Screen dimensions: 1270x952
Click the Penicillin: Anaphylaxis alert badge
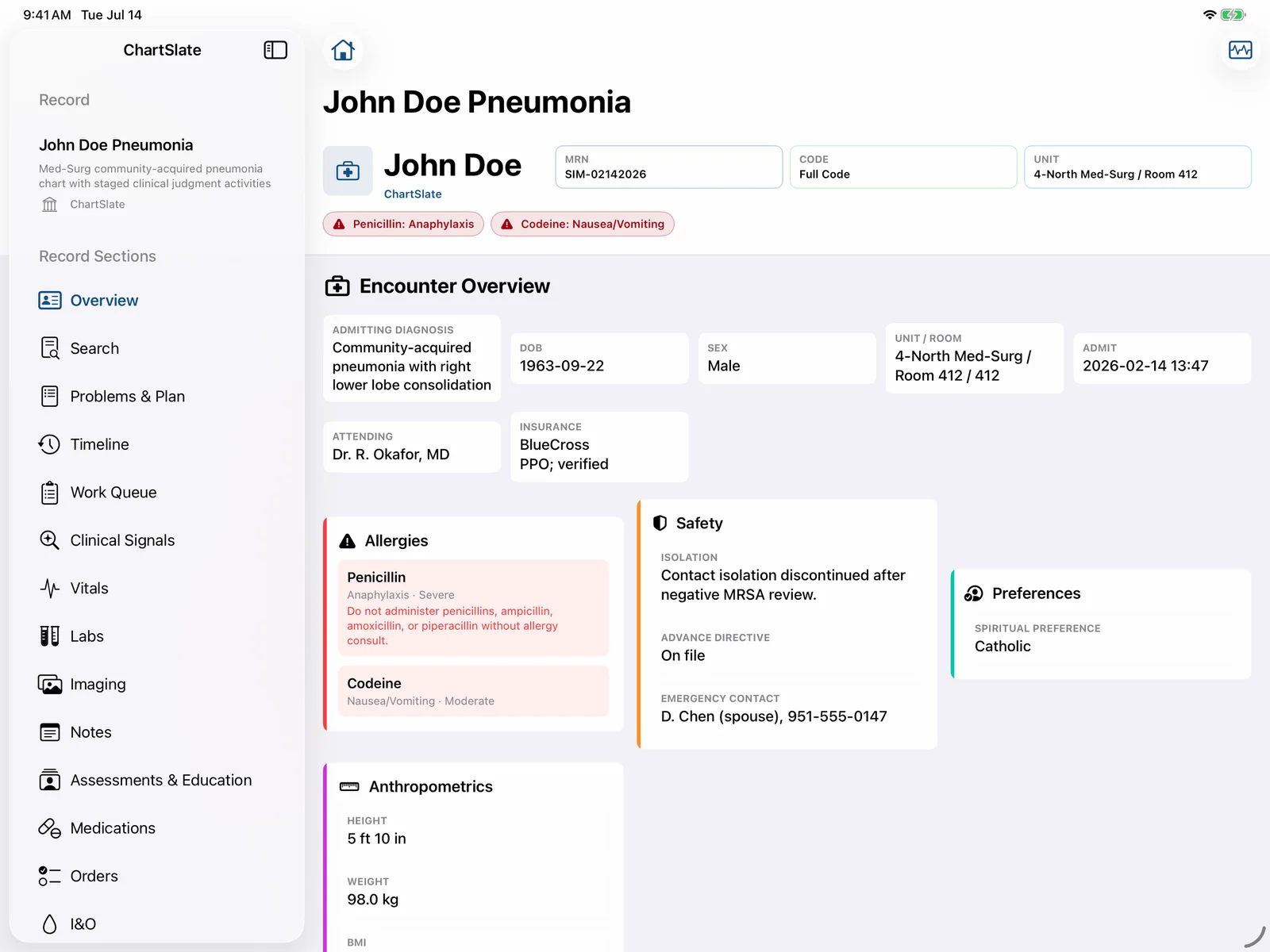click(403, 224)
